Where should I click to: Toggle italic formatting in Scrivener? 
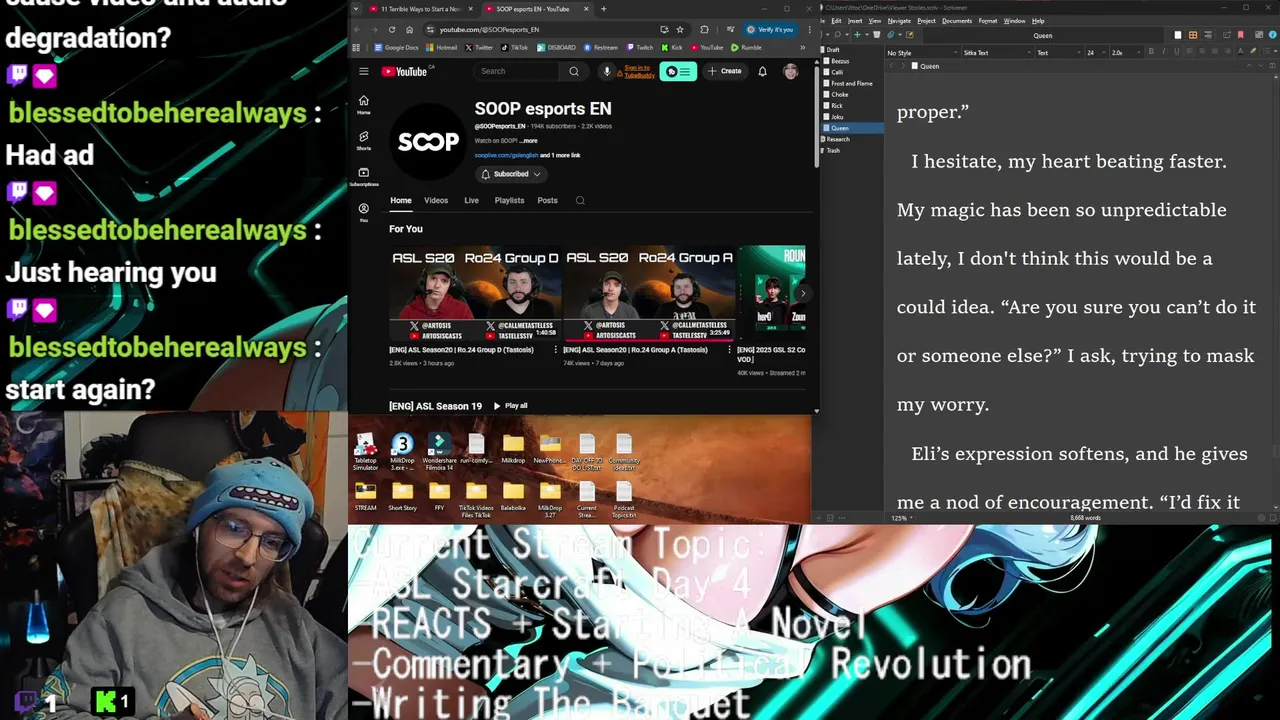pos(1164,52)
